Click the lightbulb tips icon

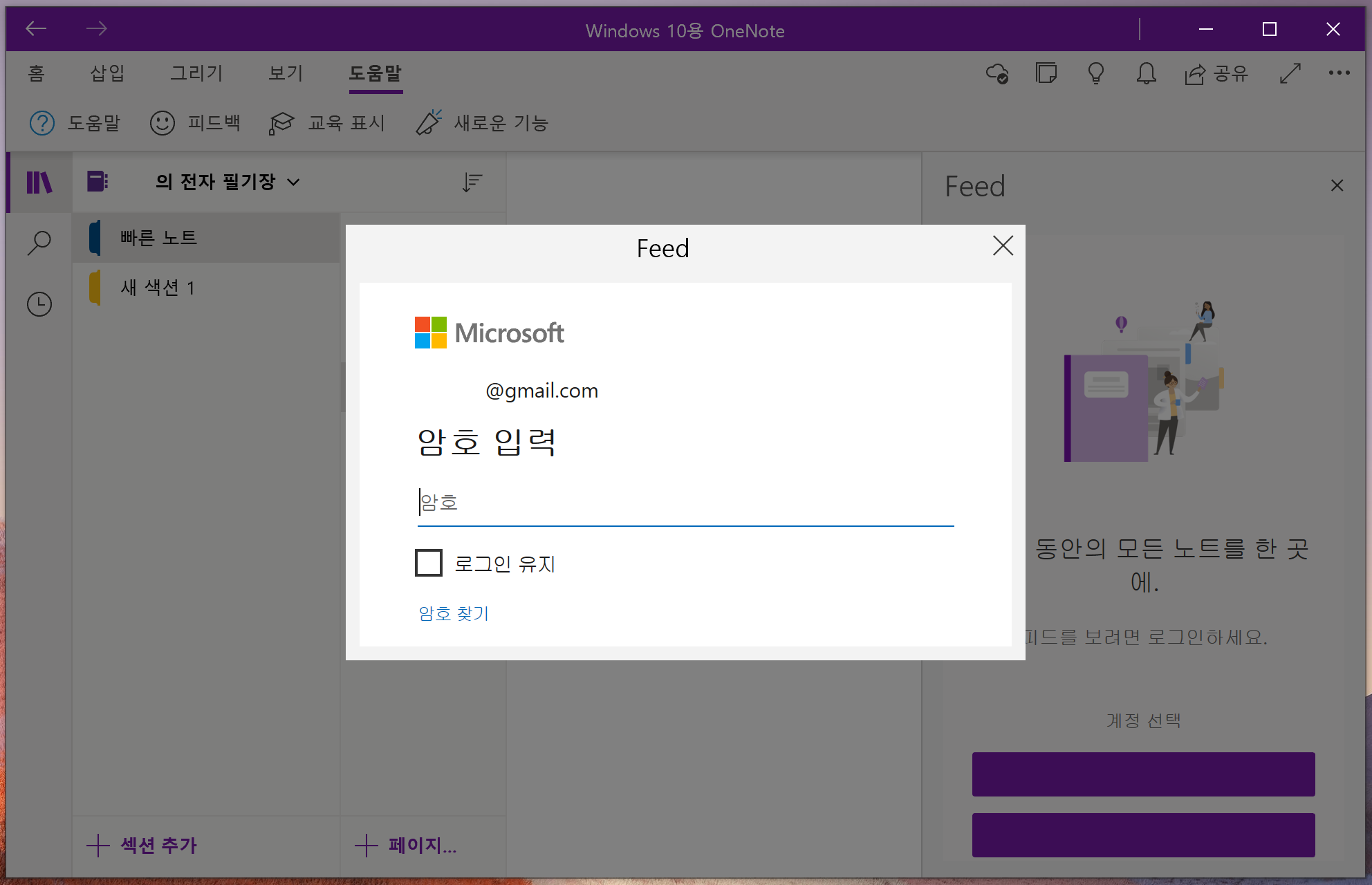1096,73
